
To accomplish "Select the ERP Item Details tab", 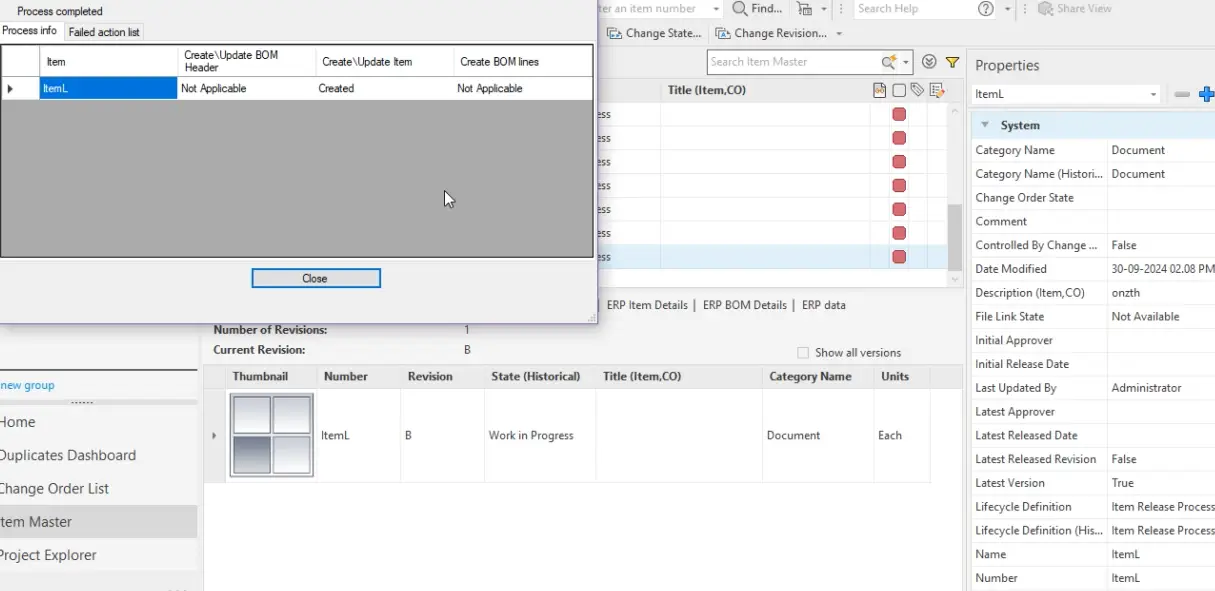I will pyautogui.click(x=646, y=305).
